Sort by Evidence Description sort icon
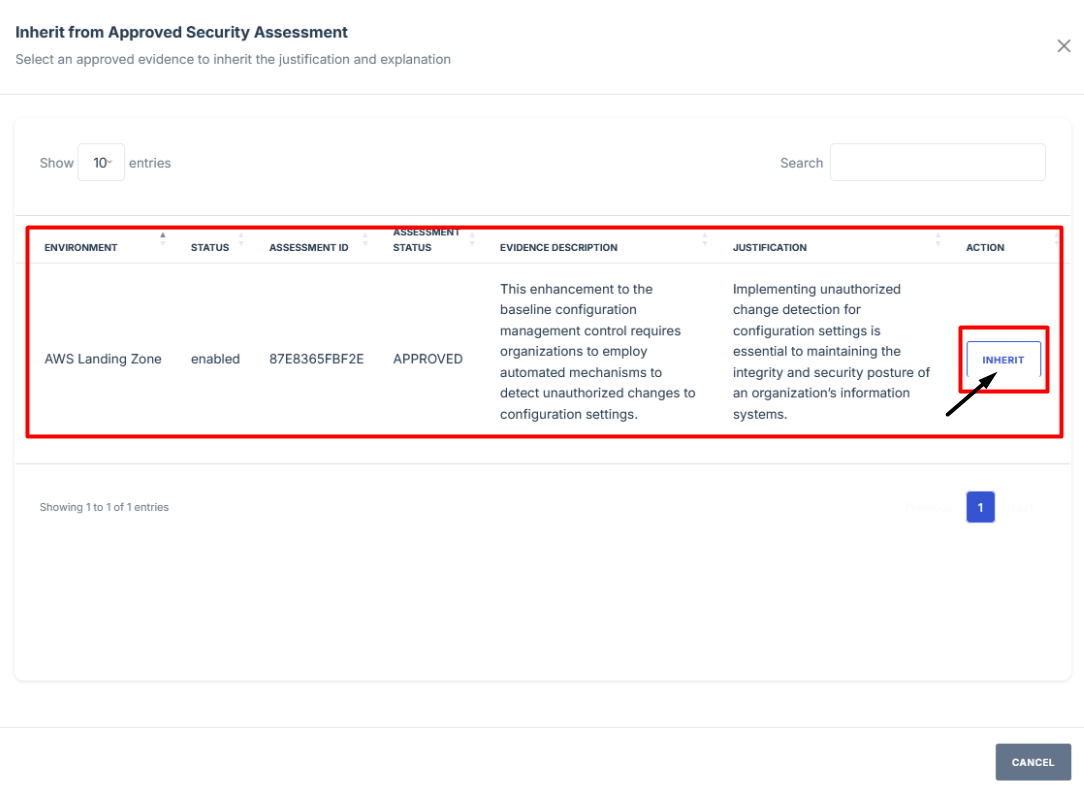This screenshot has width=1084, height=790. click(x=705, y=240)
